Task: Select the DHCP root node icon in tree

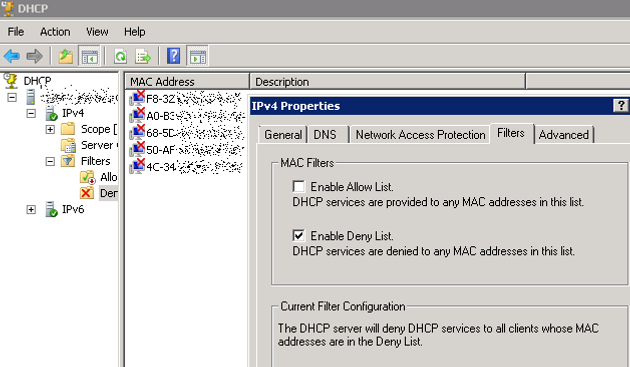Action: 11,80
